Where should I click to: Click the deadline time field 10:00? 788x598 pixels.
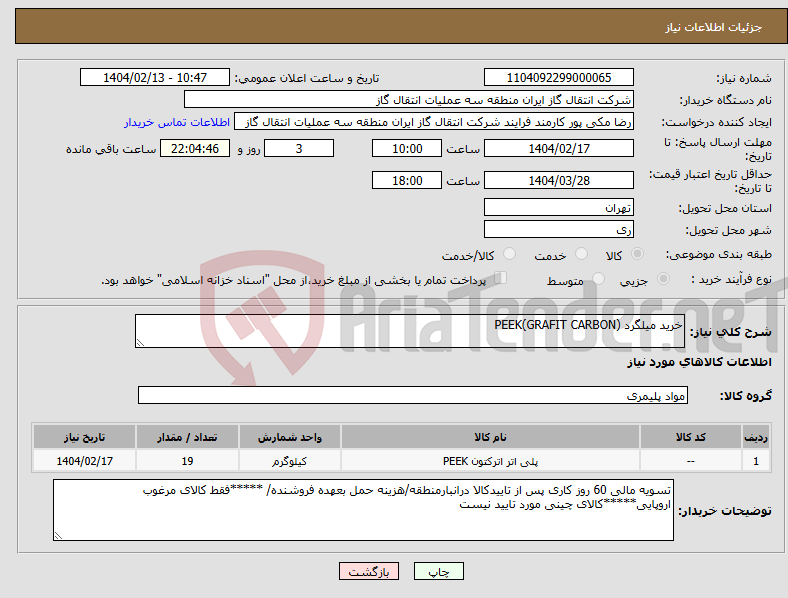tap(407, 148)
